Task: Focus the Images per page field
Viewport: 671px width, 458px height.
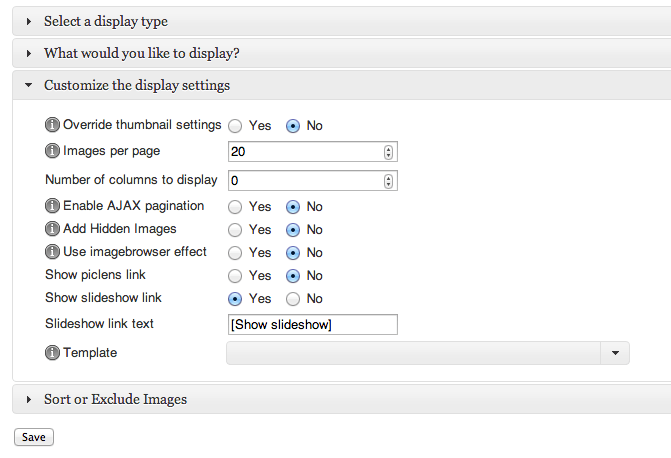Action: (313, 152)
